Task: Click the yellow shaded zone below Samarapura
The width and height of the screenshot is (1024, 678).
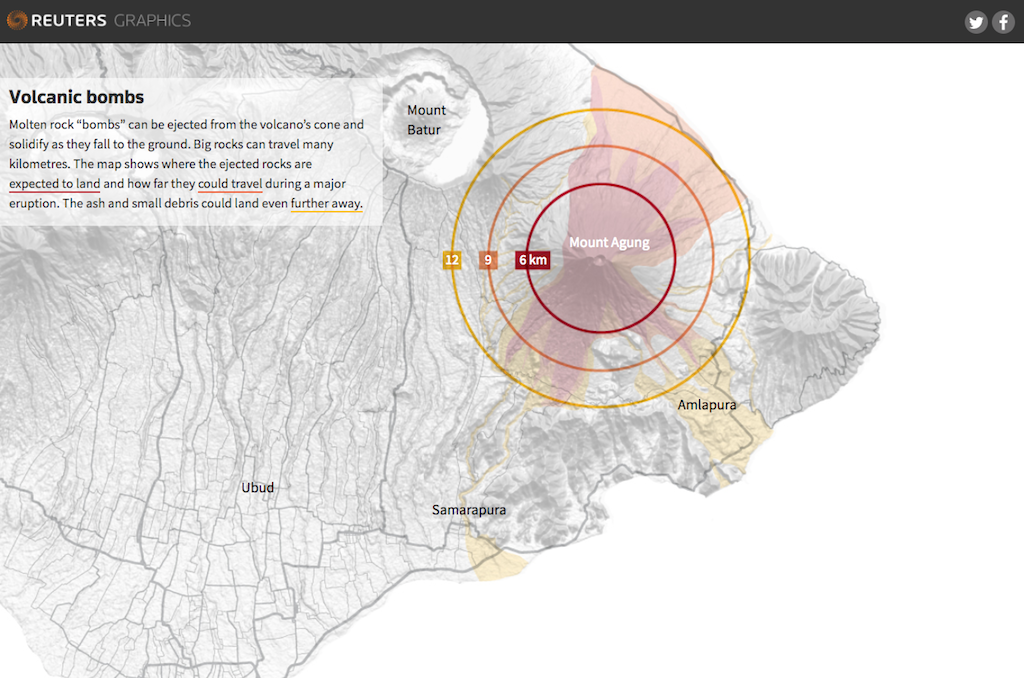Action: [495, 562]
